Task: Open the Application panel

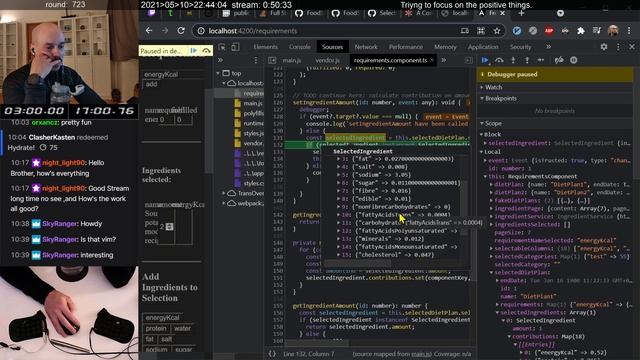Action: 483,47
